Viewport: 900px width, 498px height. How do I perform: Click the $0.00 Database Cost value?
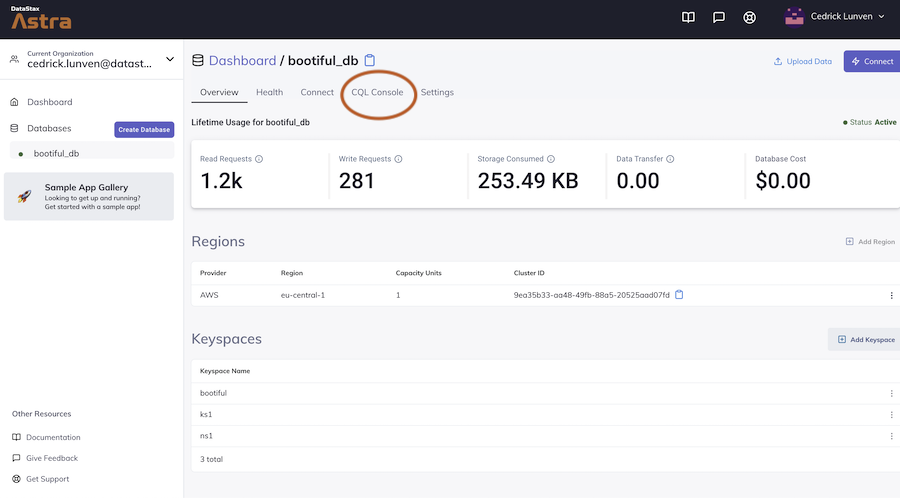coord(782,181)
